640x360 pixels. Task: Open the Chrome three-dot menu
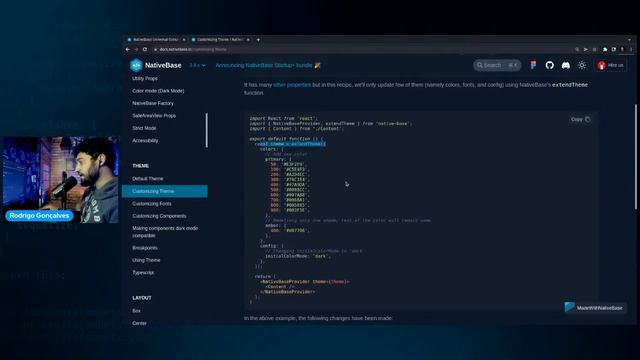pyautogui.click(x=631, y=49)
